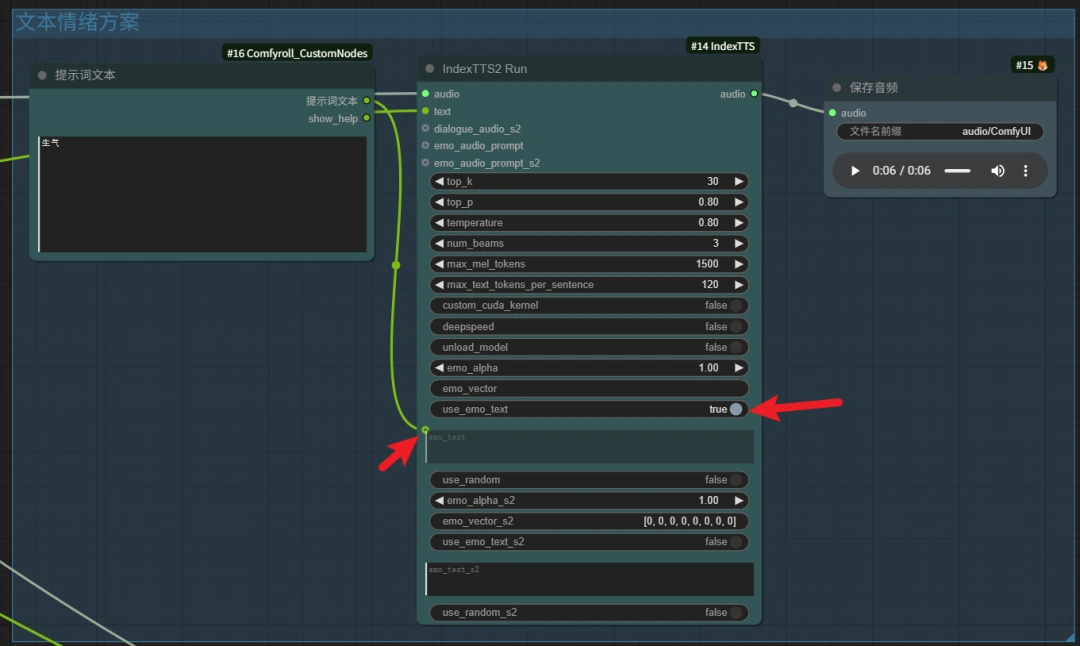Screen dimensions: 1080x646
Task: Click the #16 Comfyroll_CustomNodes badge
Action: pos(297,53)
